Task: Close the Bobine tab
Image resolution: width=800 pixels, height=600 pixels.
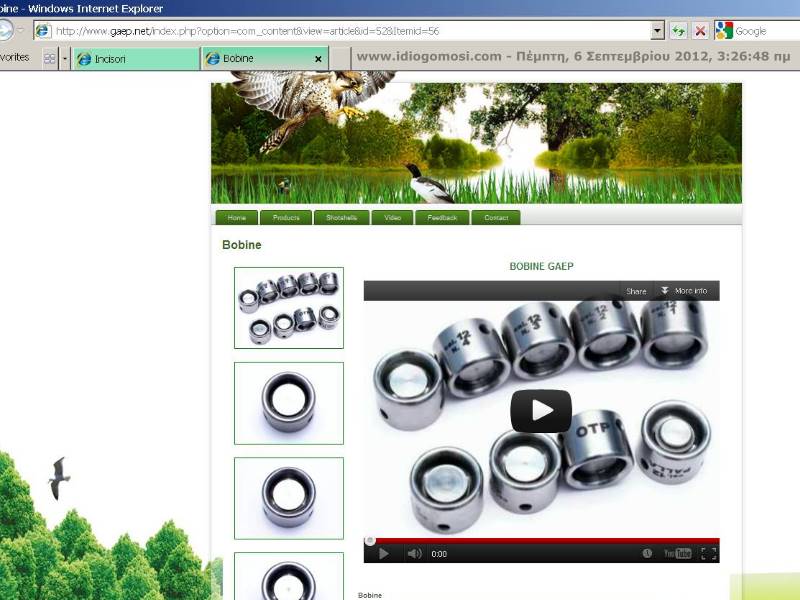Action: 318,59
